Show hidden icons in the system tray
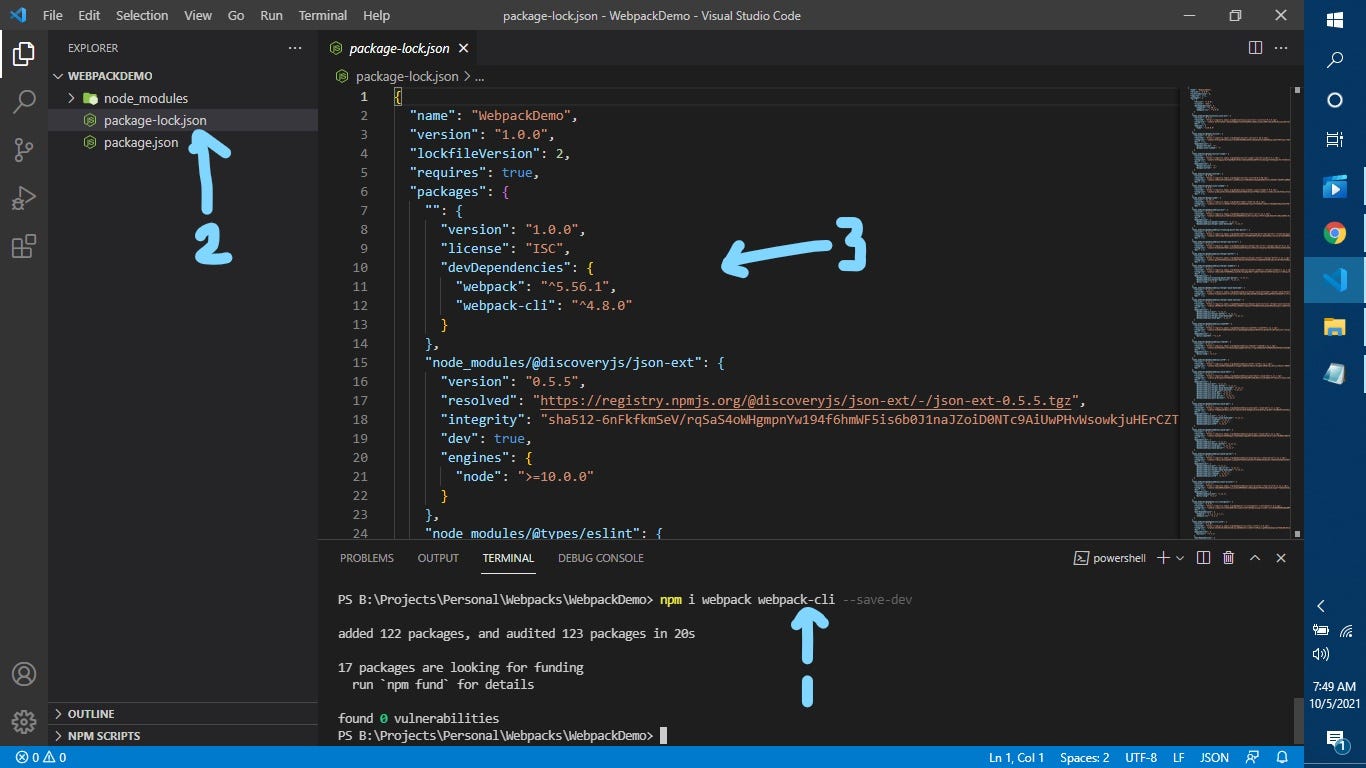 (x=1321, y=605)
